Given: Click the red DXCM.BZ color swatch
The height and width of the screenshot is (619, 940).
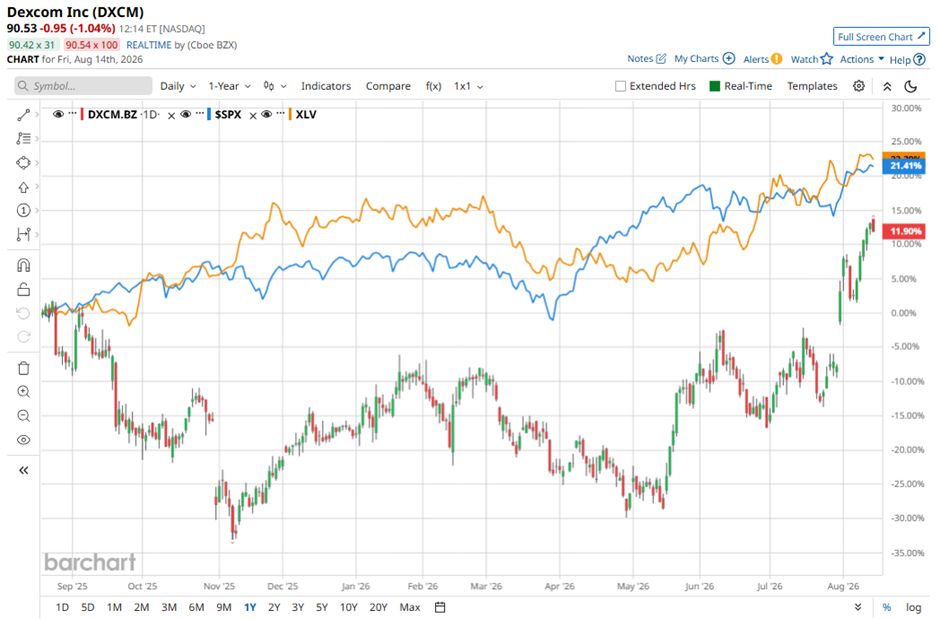Looking at the screenshot, I should 82,114.
